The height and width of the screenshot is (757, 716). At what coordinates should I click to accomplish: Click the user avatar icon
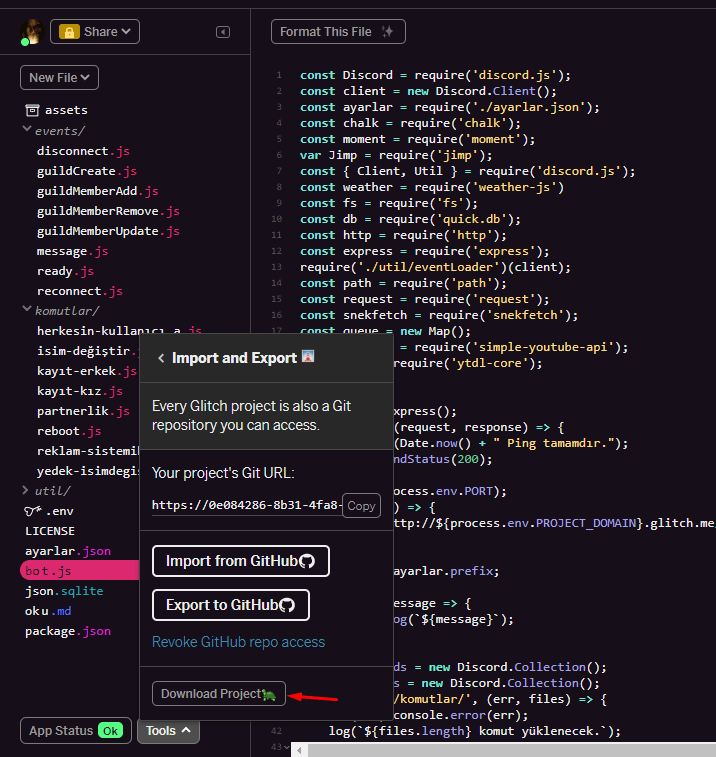pos(32,32)
